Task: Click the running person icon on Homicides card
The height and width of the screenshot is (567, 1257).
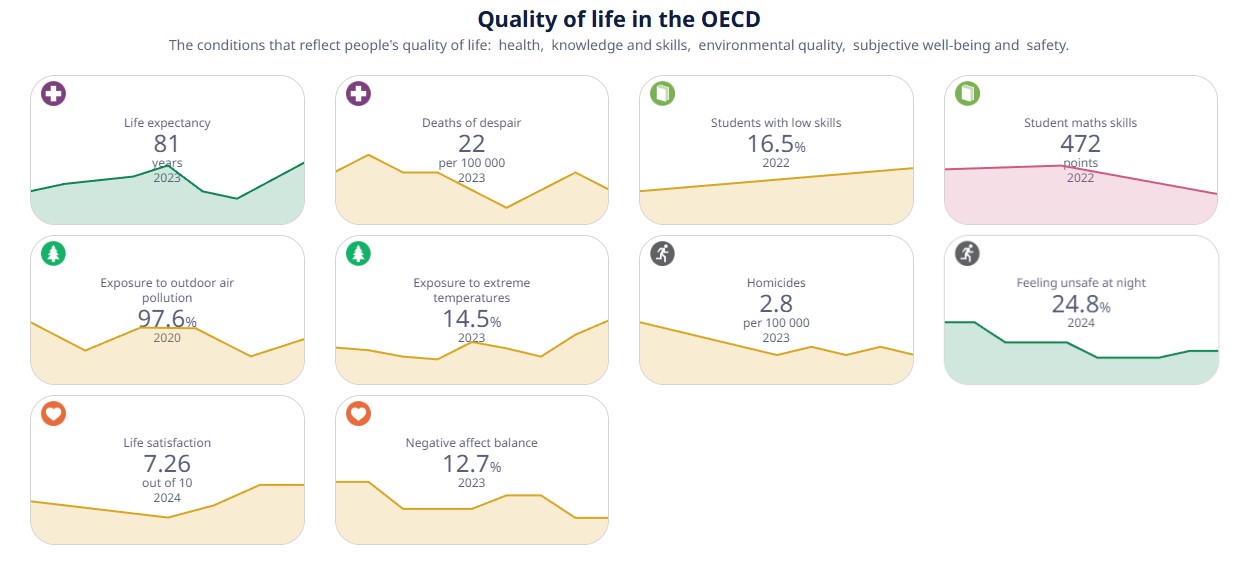Action: pyautogui.click(x=662, y=254)
